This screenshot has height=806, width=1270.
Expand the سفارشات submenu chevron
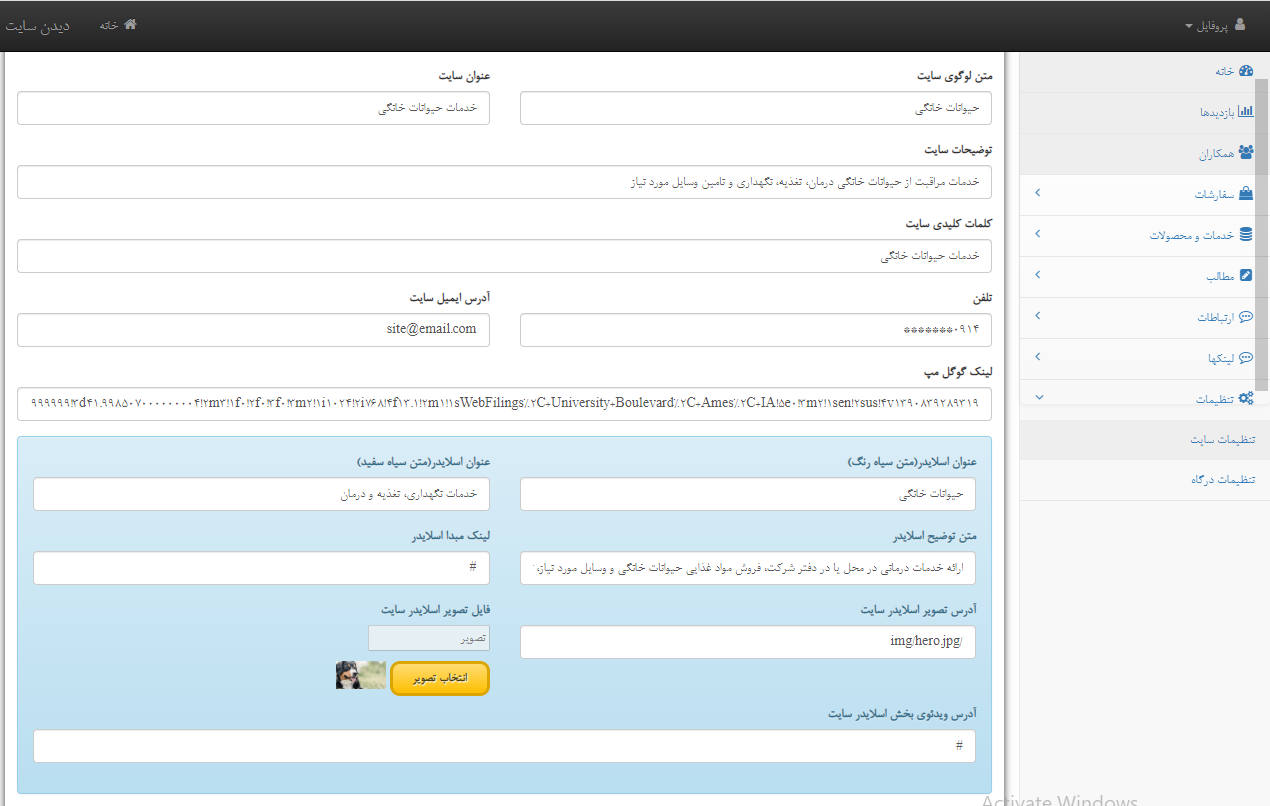(x=1037, y=193)
